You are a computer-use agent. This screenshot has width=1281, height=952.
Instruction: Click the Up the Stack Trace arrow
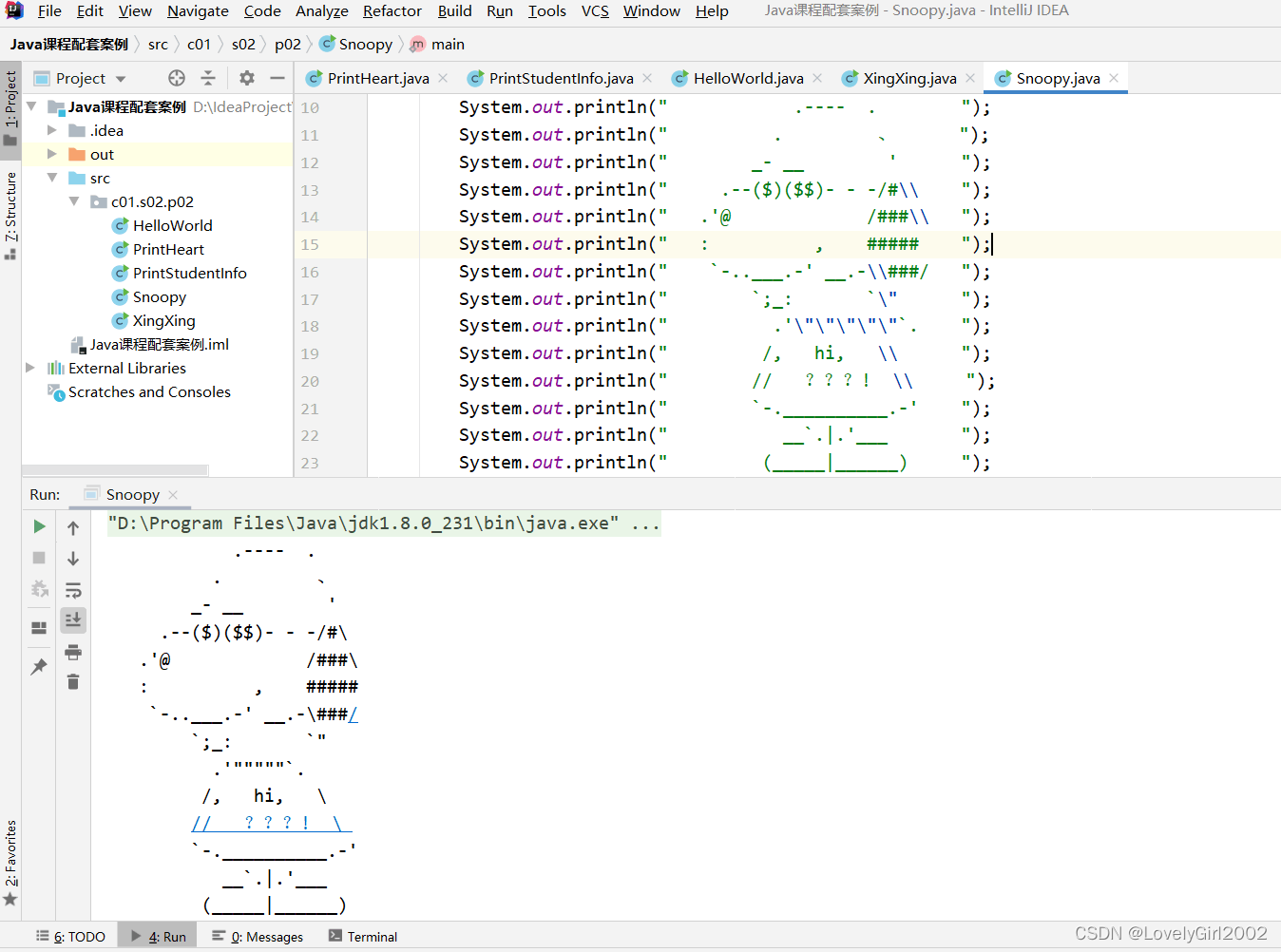coord(73,527)
